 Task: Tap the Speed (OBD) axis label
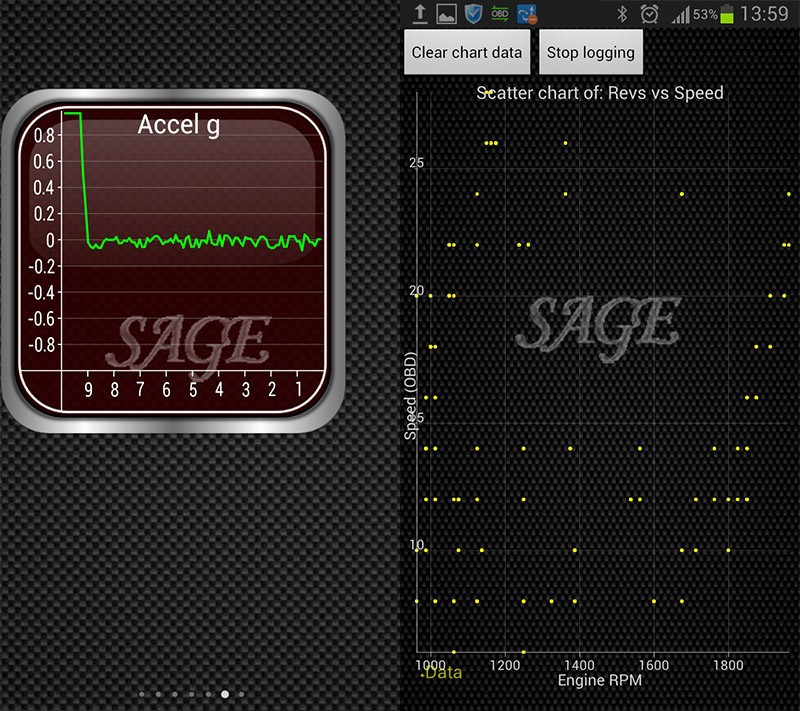[410, 397]
